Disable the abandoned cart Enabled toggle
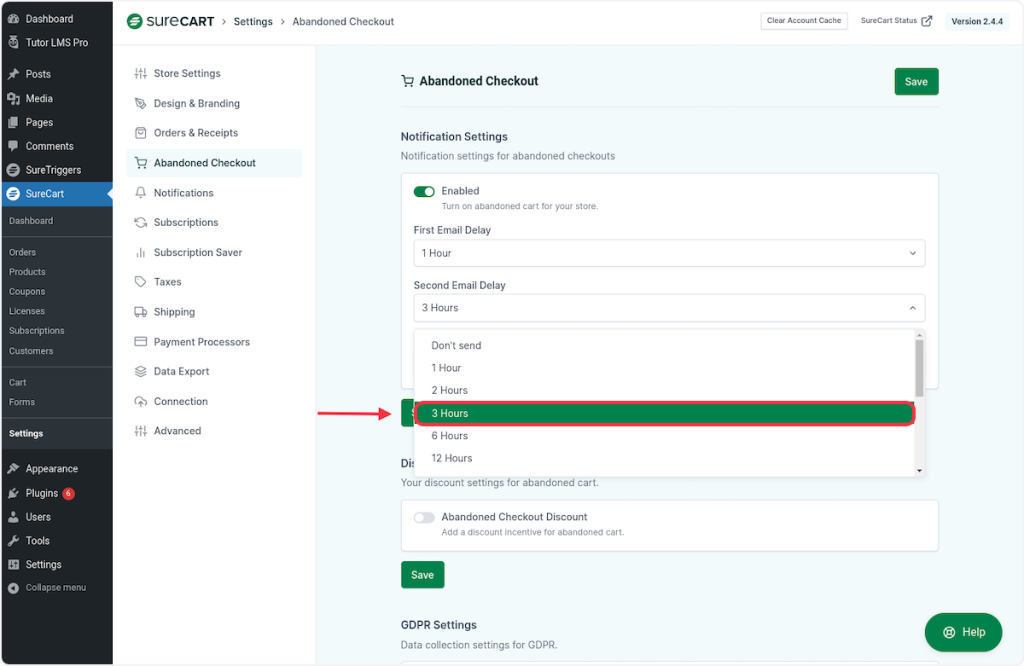1024x666 pixels. (424, 191)
